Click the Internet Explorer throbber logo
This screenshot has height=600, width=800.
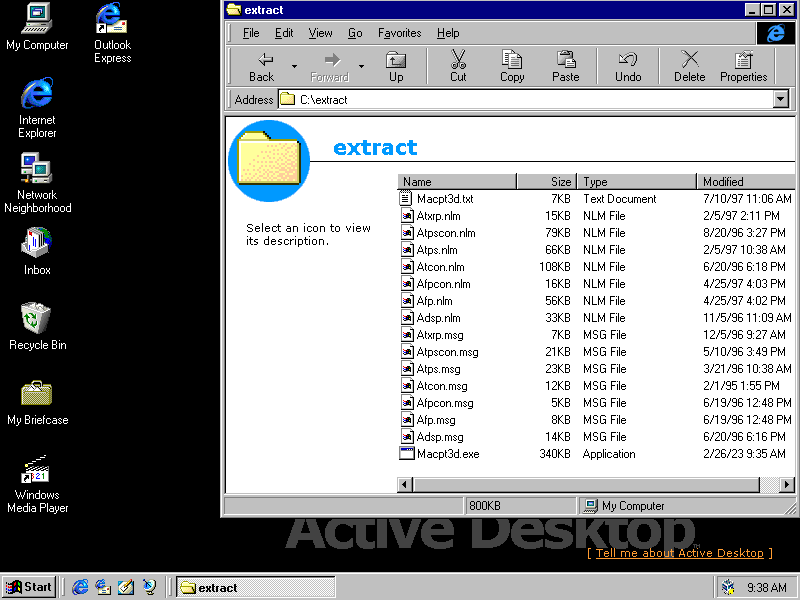pos(775,33)
